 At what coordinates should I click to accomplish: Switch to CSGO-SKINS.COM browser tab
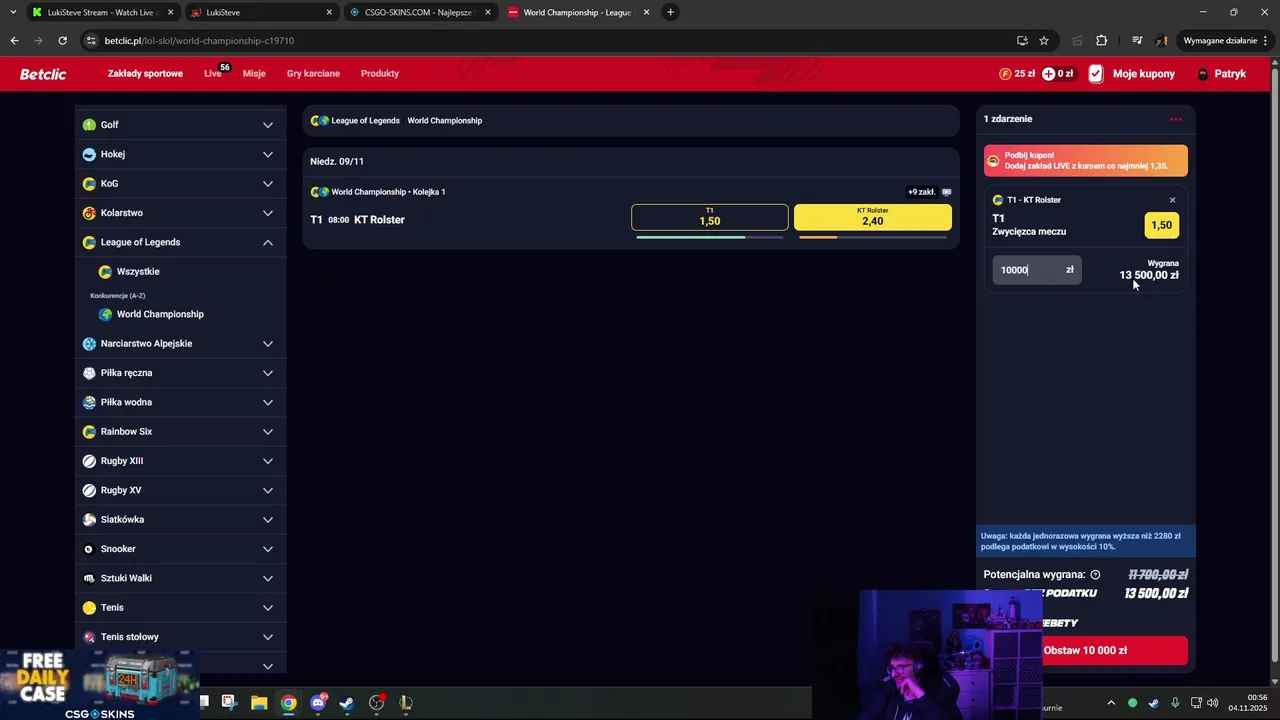tap(418, 12)
